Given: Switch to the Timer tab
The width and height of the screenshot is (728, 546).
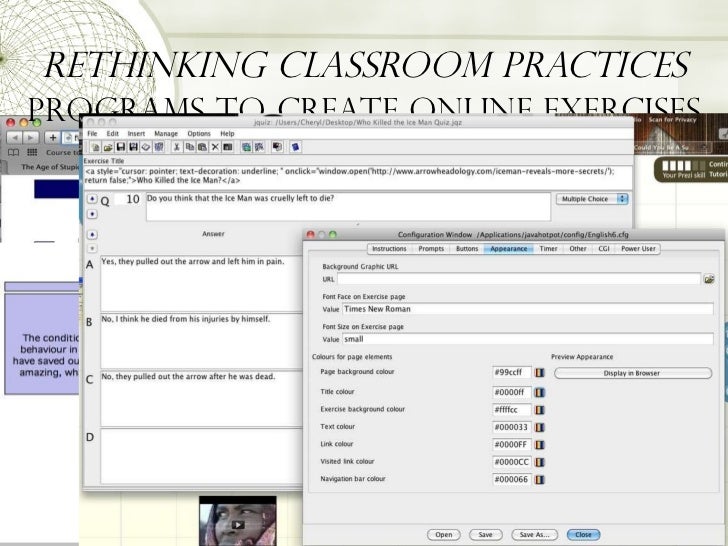Looking at the screenshot, I should point(548,248).
